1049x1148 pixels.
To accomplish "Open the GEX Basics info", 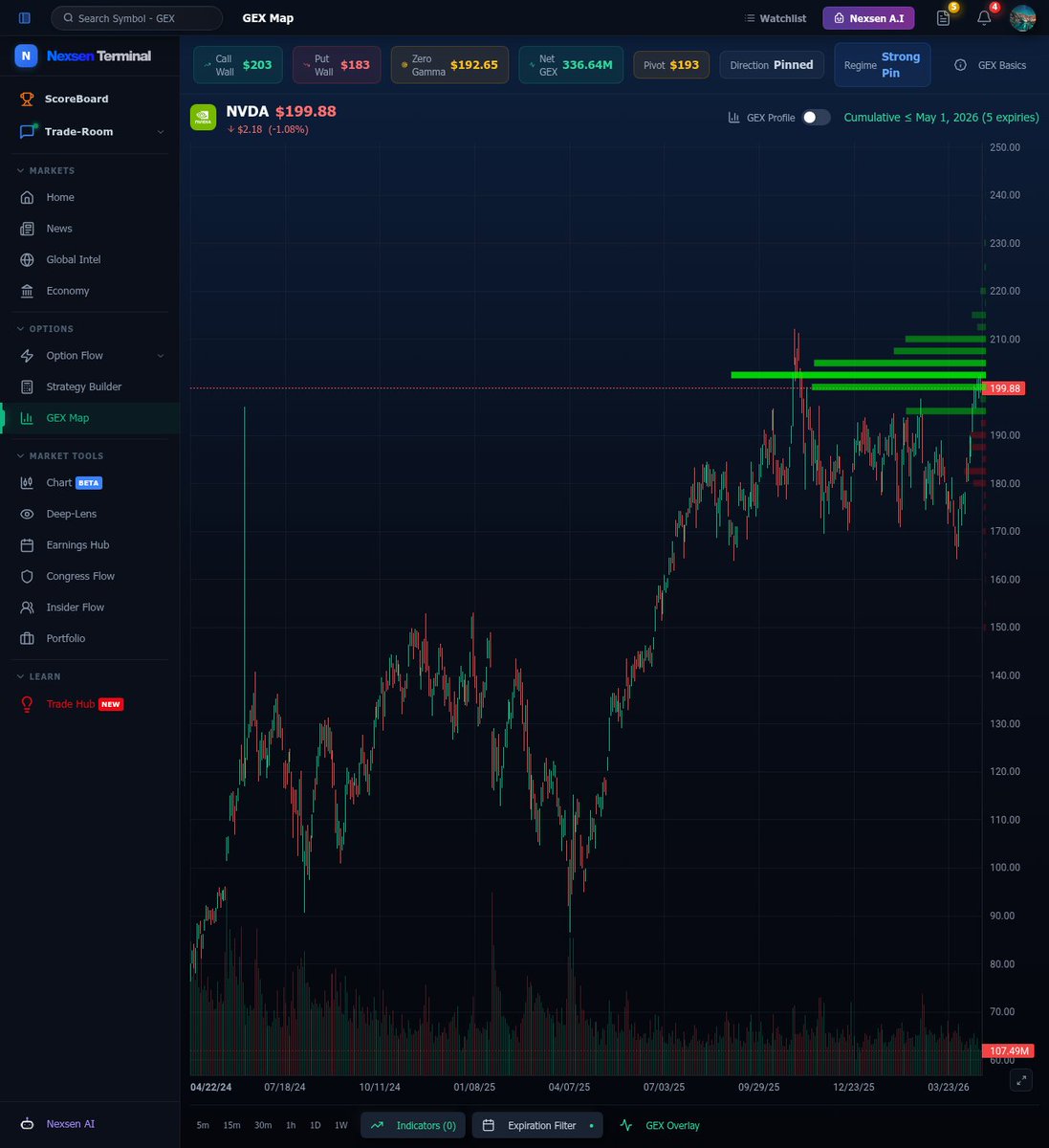I will point(991,65).
